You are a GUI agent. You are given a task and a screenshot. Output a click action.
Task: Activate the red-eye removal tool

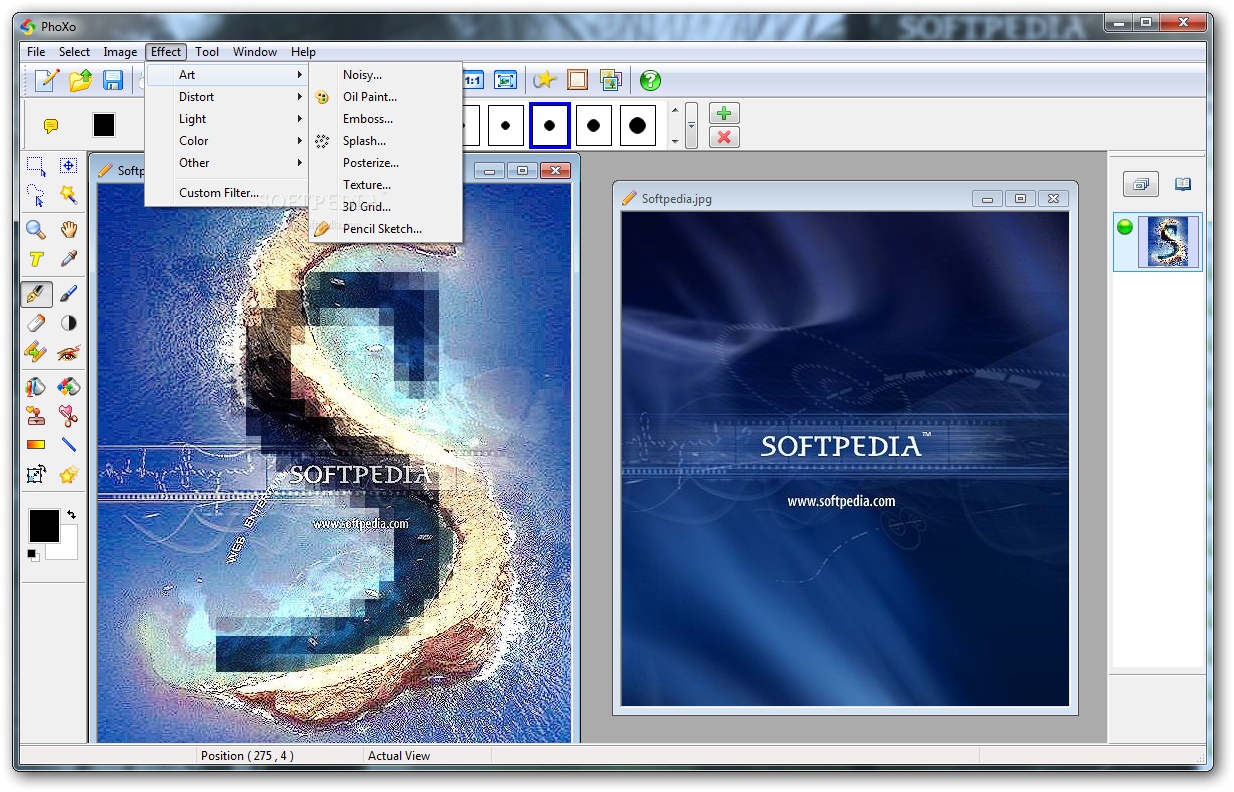(68, 352)
